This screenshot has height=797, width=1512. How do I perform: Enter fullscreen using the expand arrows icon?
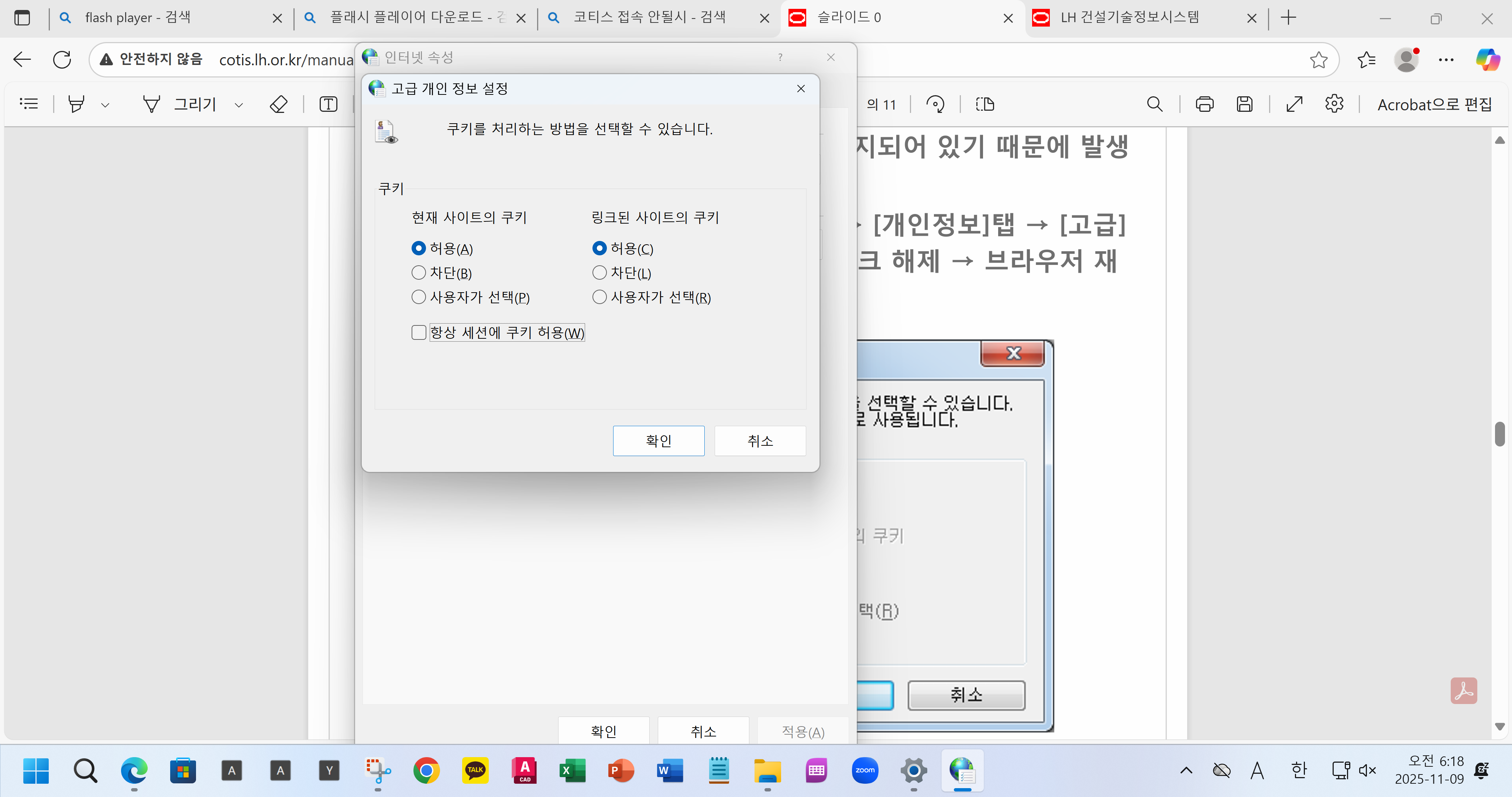[x=1294, y=104]
